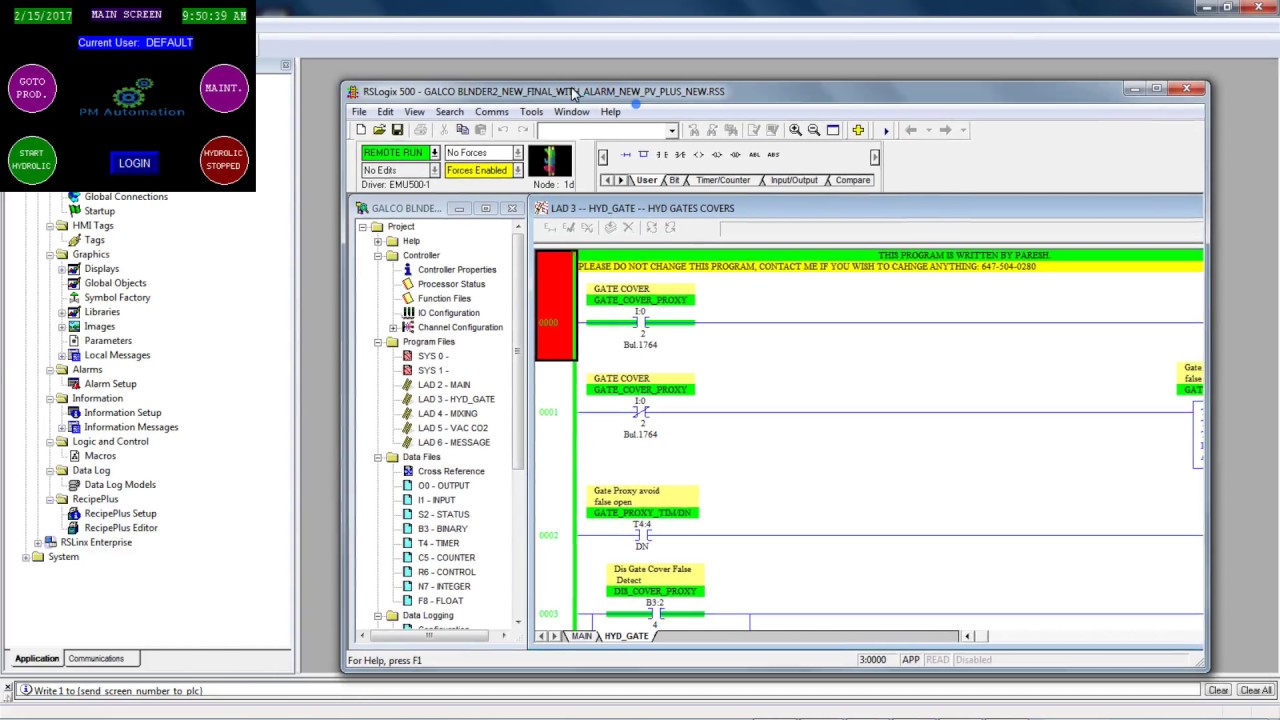
Task: Collapse the Program Files folder
Action: (378, 342)
